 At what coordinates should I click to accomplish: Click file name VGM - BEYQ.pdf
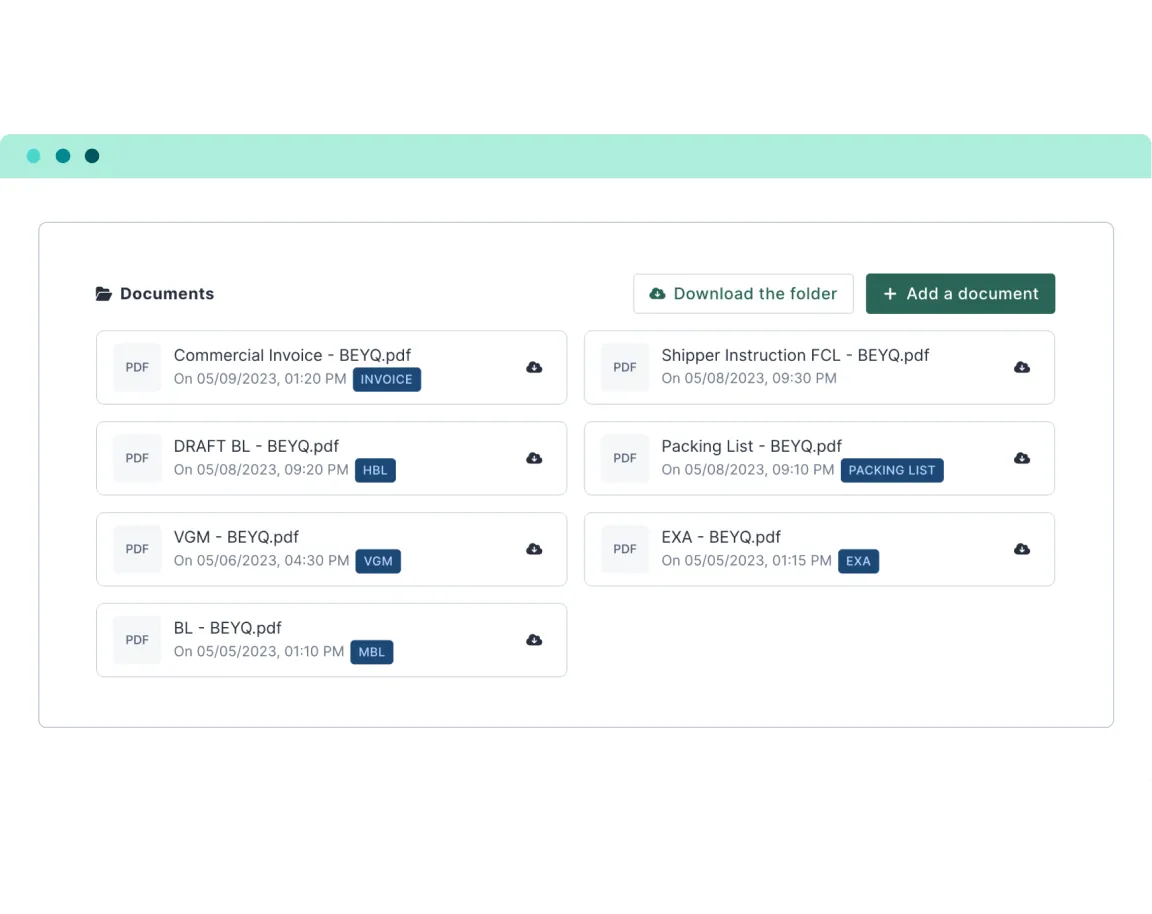point(236,538)
